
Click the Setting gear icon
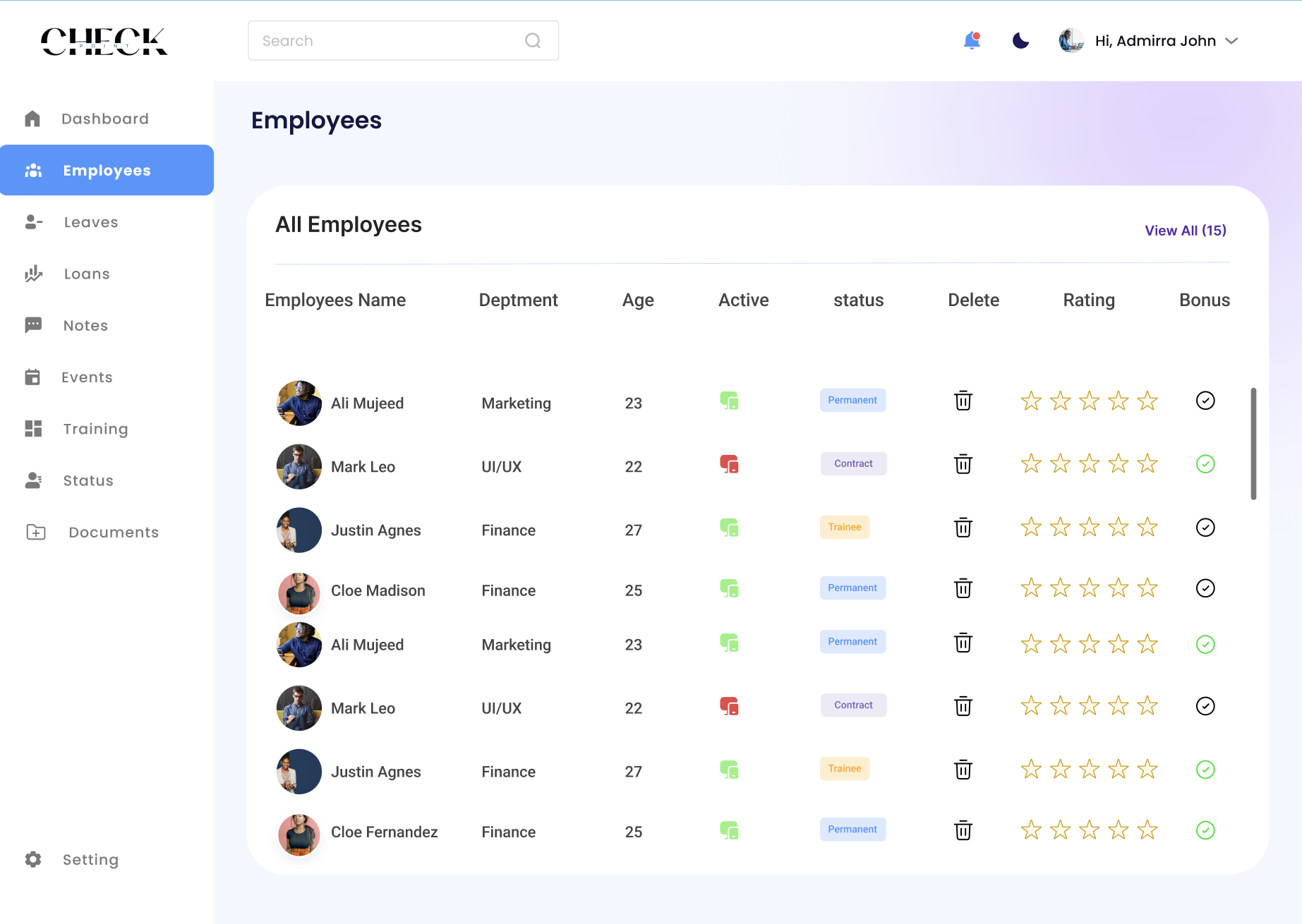coord(33,859)
